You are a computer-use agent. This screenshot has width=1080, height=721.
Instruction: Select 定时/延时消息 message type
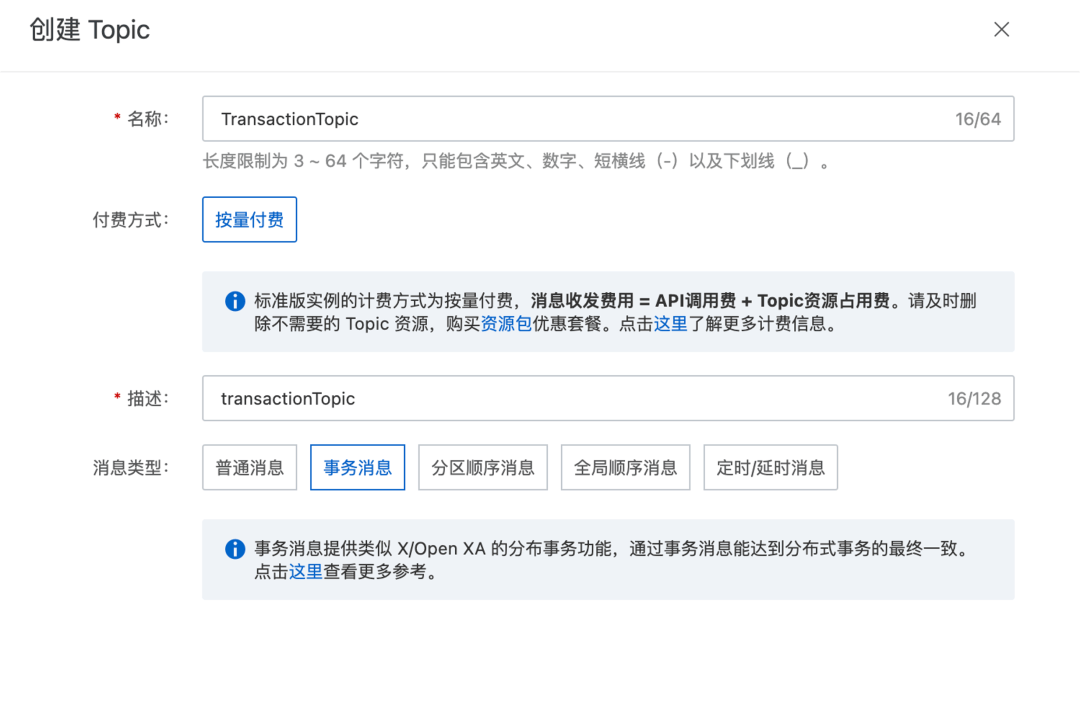[771, 468]
